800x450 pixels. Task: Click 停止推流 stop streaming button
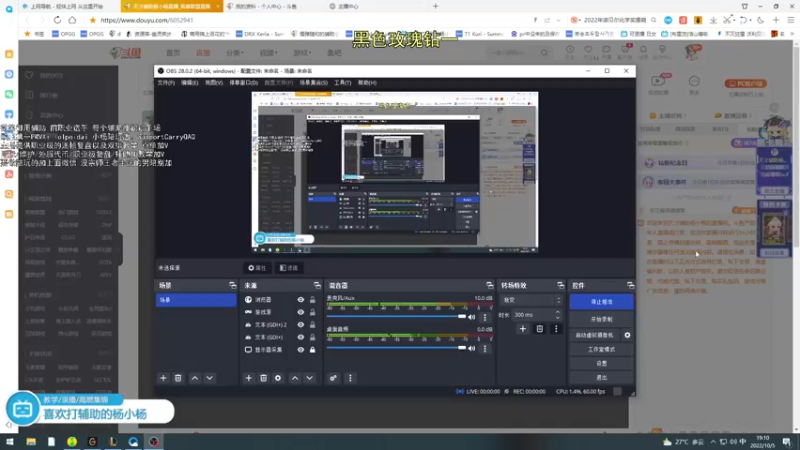tap(602, 302)
